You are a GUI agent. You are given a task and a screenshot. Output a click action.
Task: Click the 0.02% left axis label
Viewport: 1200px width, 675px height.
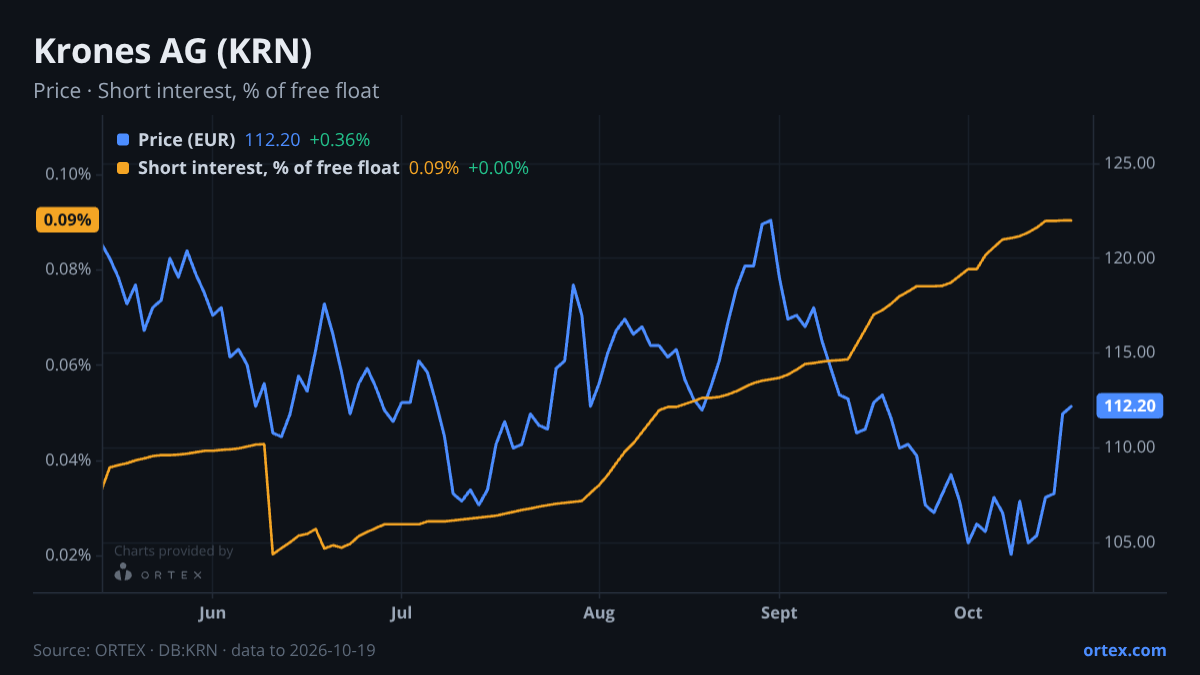(x=68, y=555)
